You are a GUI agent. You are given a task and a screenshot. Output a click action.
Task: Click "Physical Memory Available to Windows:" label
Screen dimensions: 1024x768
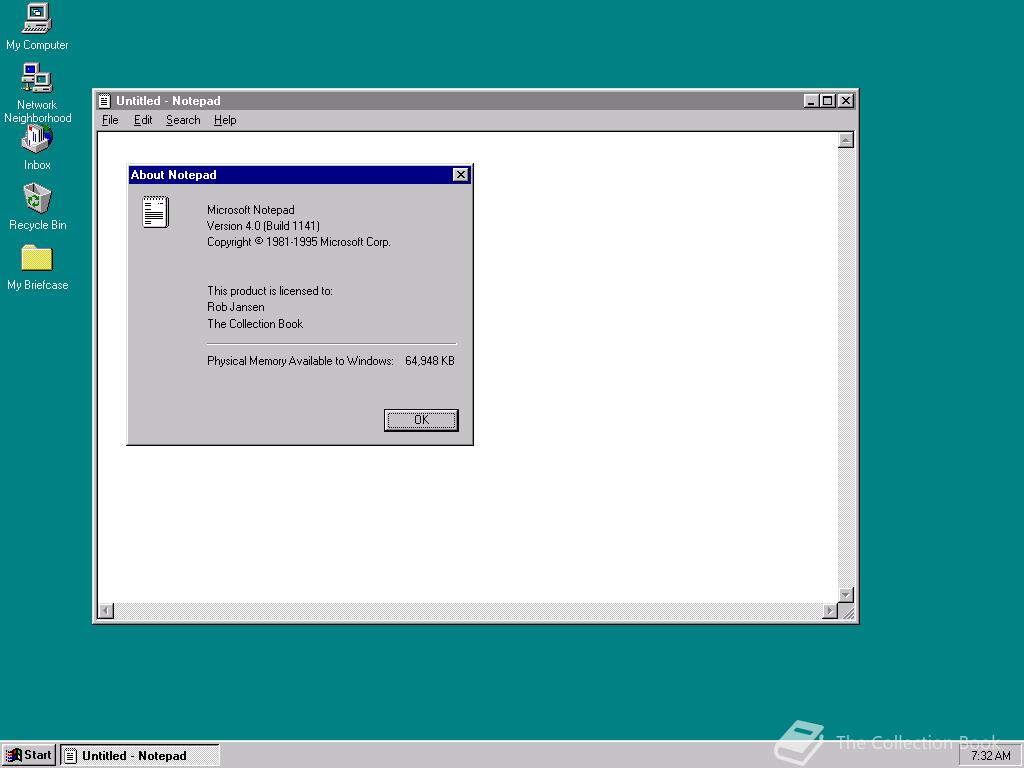click(x=300, y=361)
